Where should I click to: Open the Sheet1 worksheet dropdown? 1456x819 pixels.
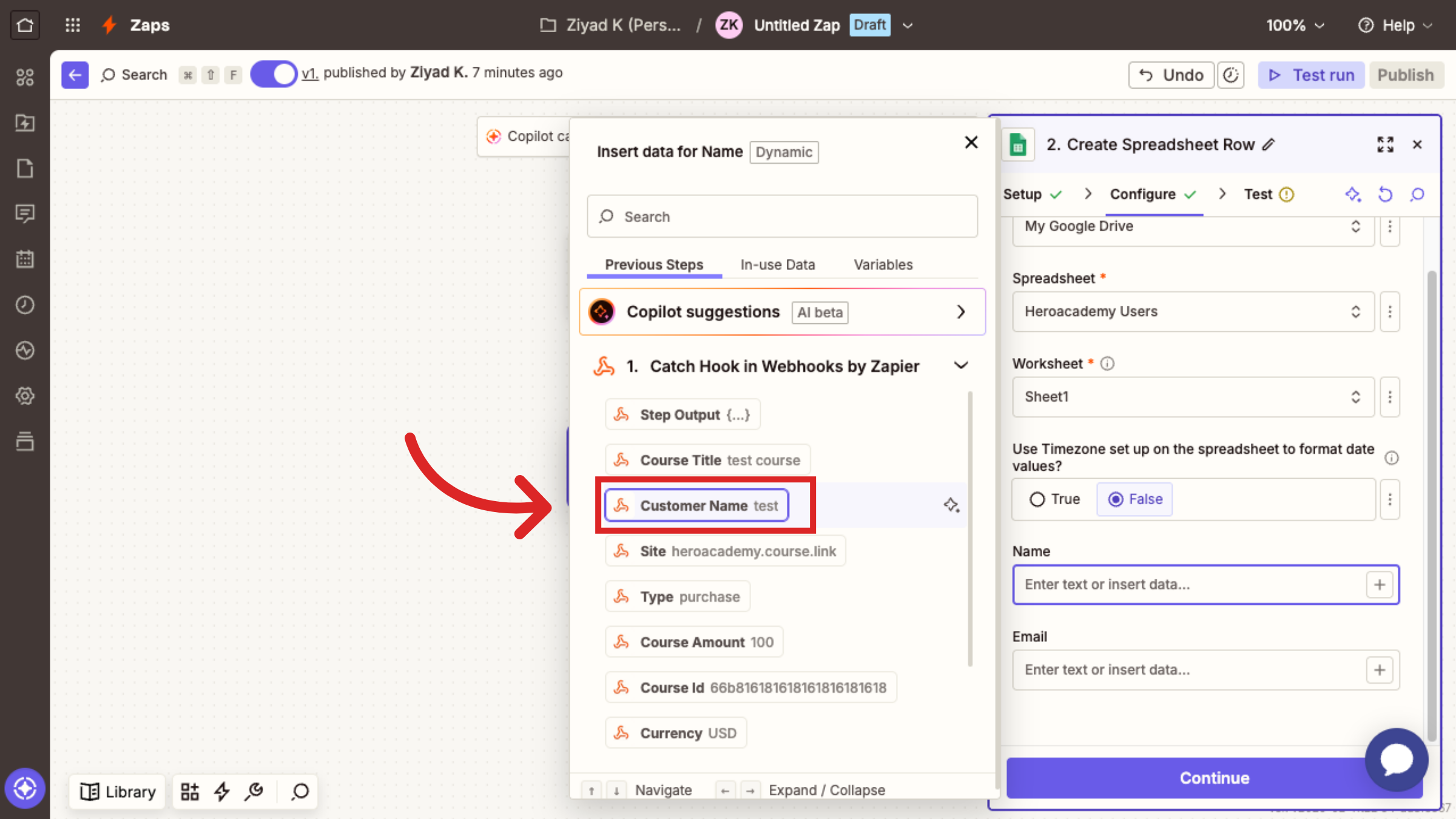coord(1357,397)
